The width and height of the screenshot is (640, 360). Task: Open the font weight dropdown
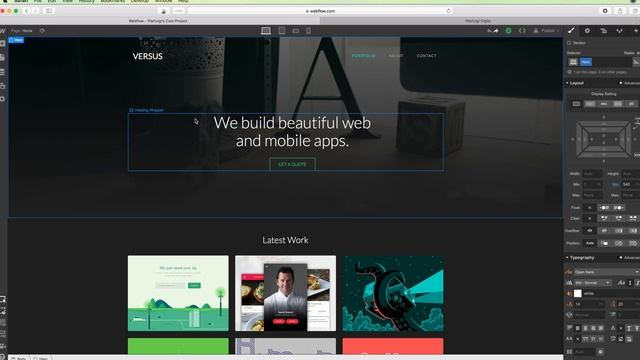point(593,282)
